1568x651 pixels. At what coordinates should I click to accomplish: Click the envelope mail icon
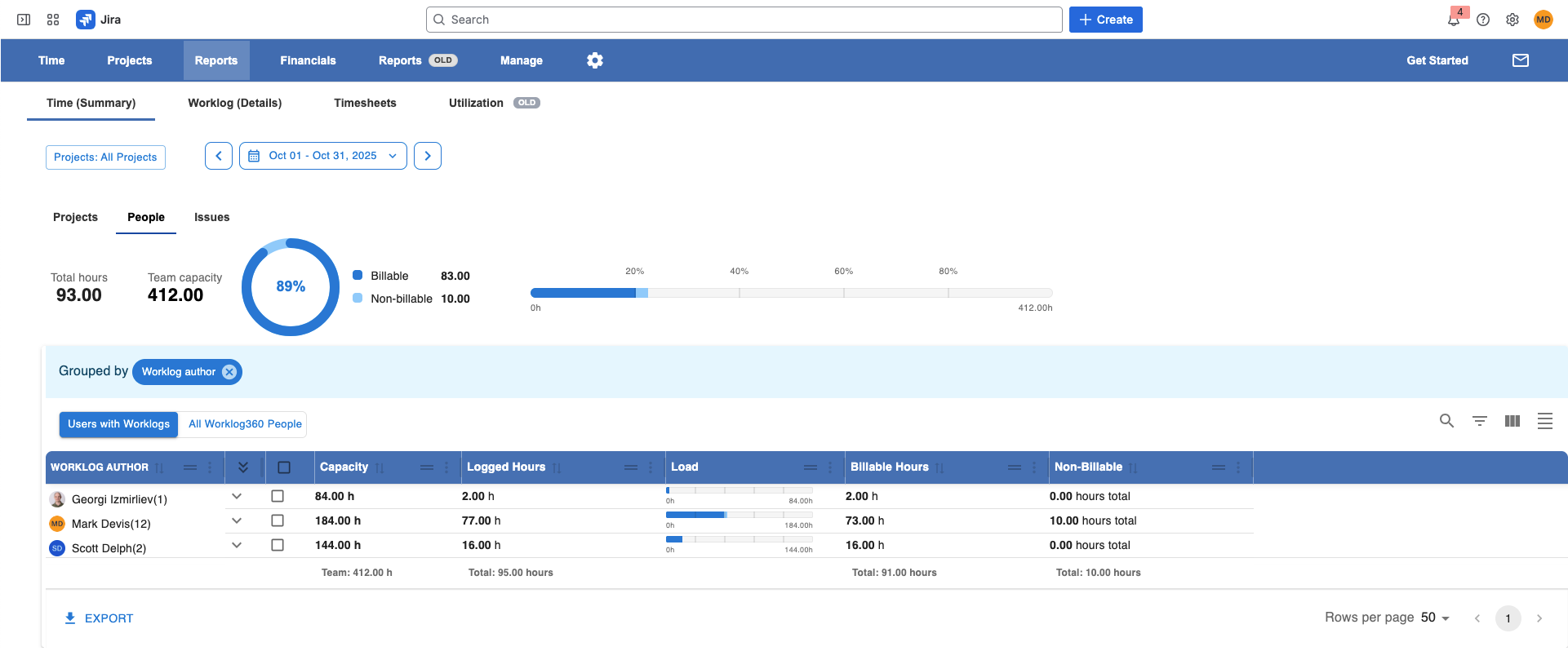point(1521,60)
